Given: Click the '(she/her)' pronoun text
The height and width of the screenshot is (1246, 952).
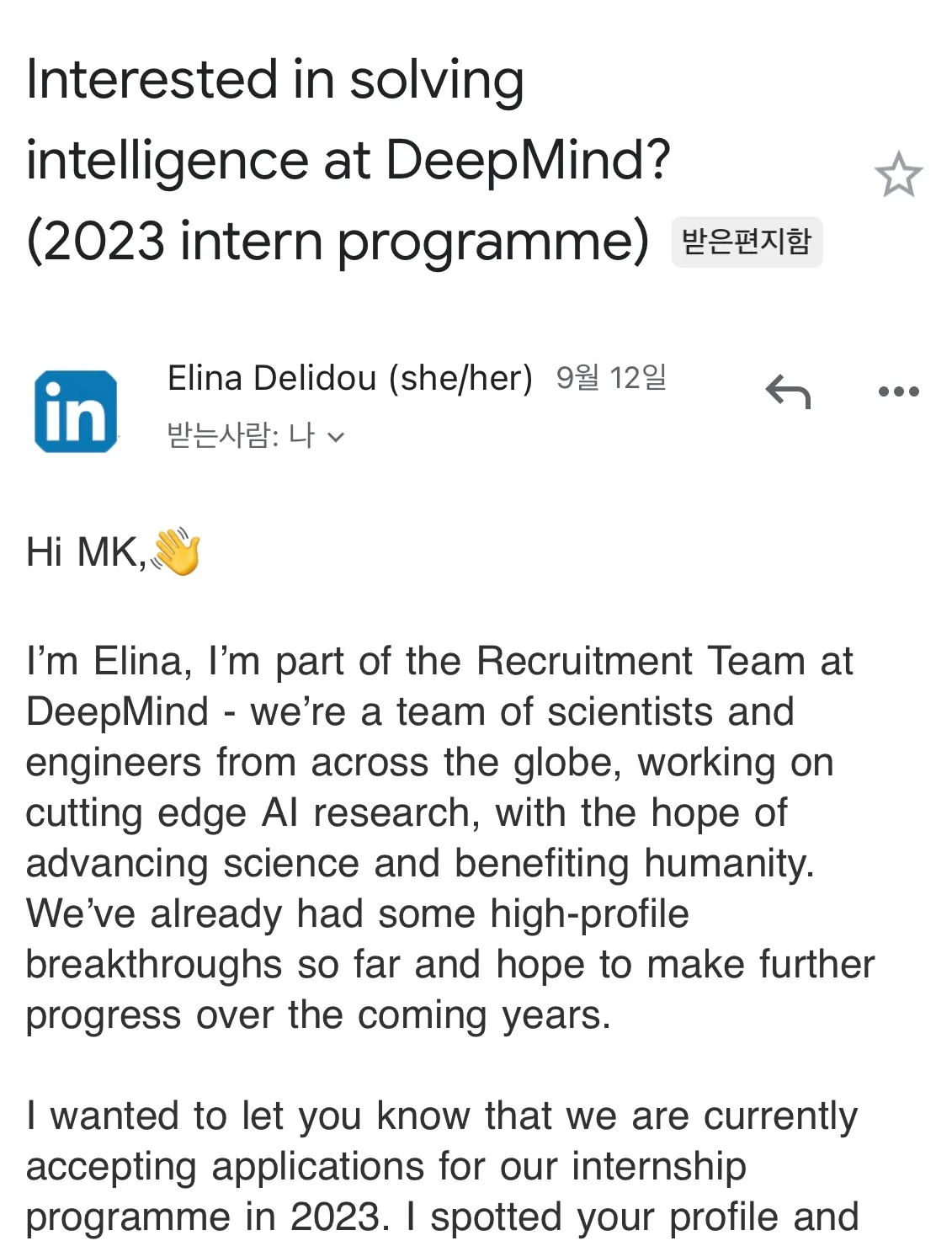Looking at the screenshot, I should pyautogui.click(x=460, y=378).
